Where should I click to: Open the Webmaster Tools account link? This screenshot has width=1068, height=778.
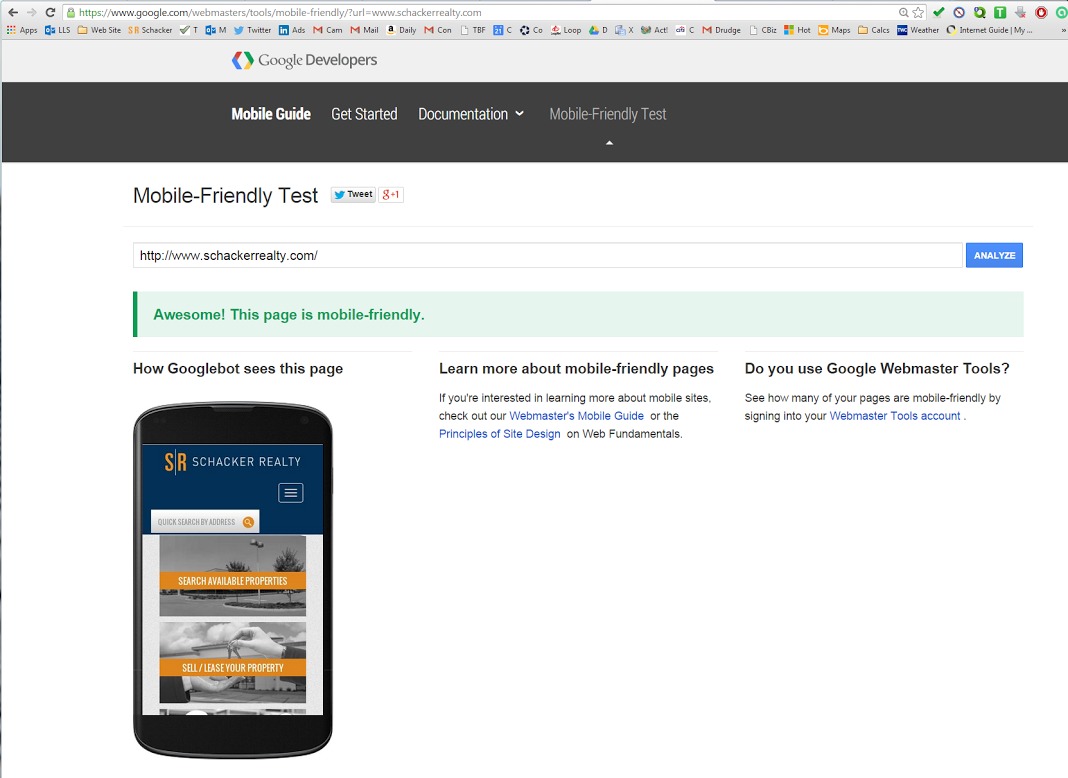pos(895,416)
